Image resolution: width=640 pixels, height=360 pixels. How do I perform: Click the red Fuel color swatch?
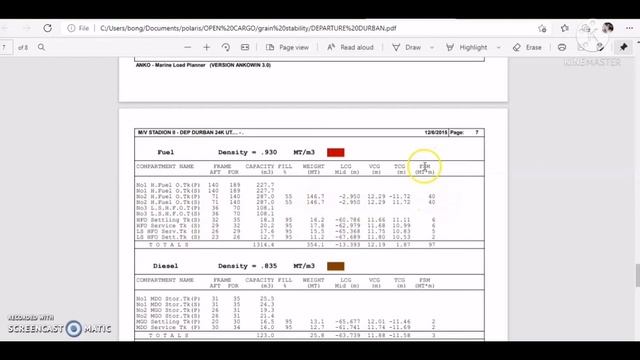tap(336, 152)
